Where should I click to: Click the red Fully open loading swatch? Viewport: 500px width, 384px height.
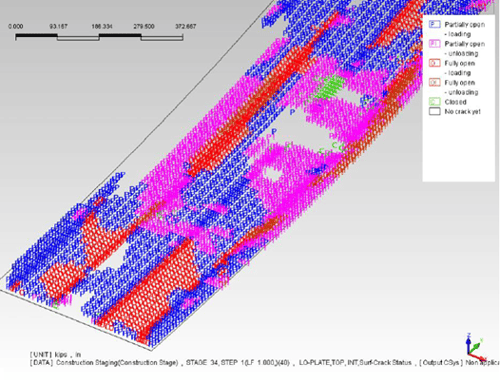click(x=435, y=63)
